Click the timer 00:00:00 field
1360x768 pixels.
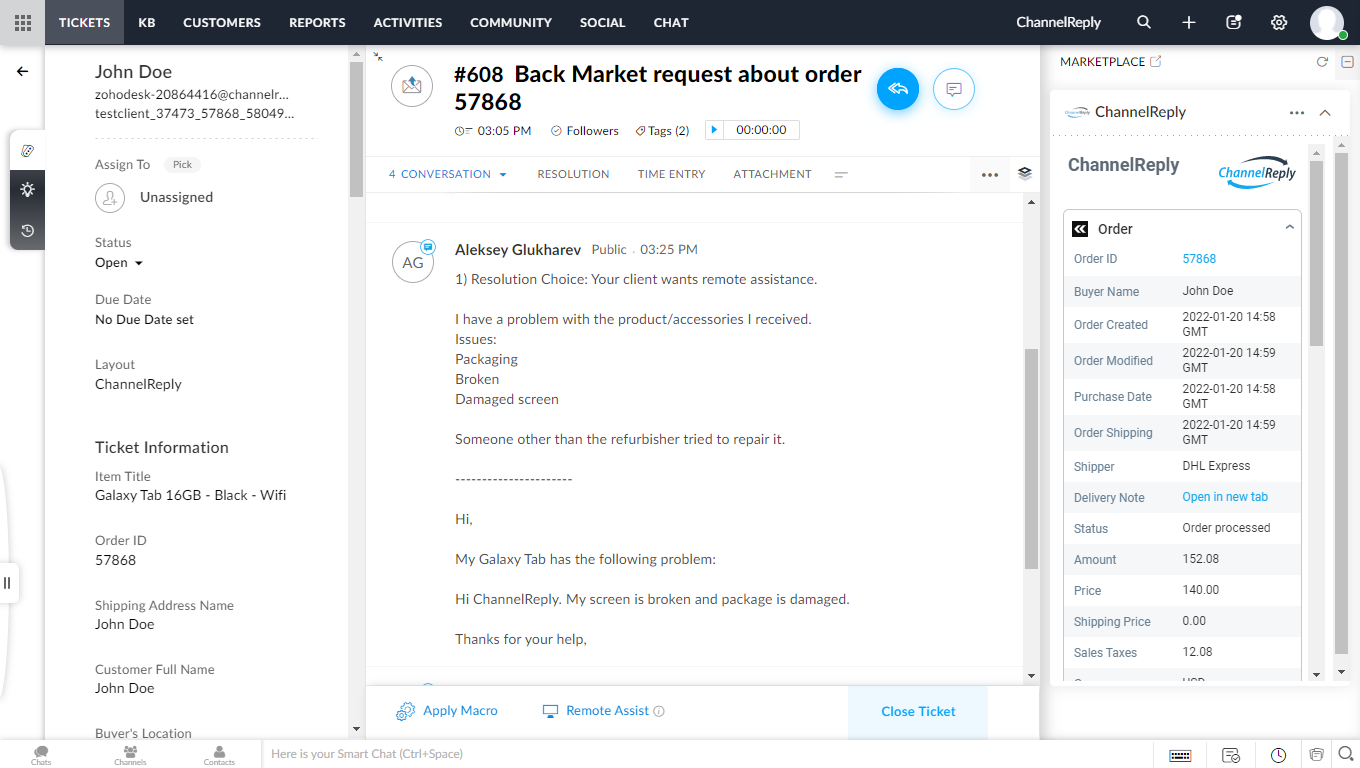coord(762,130)
